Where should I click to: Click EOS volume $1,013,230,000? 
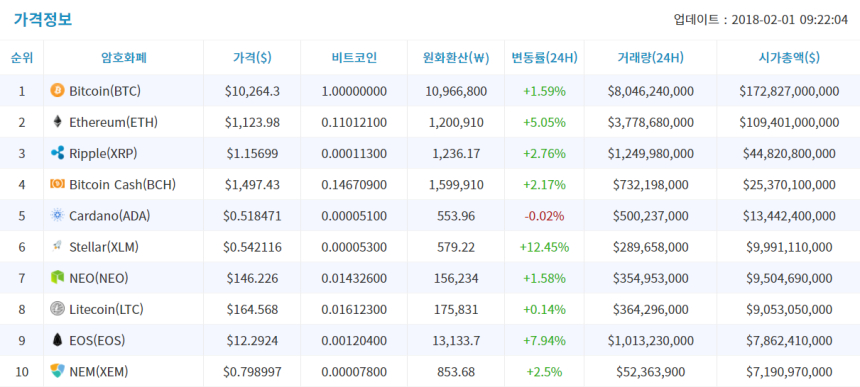[650, 341]
